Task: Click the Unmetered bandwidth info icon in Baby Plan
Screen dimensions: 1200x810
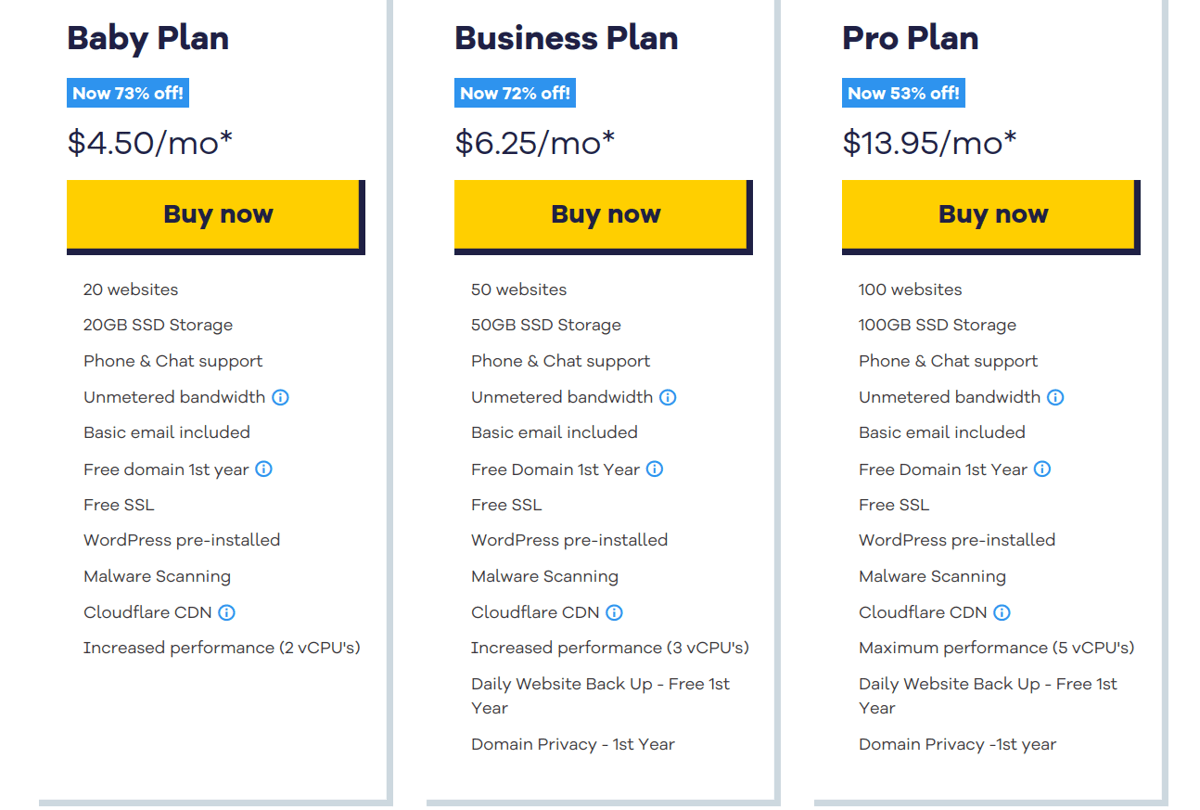Action: point(280,397)
